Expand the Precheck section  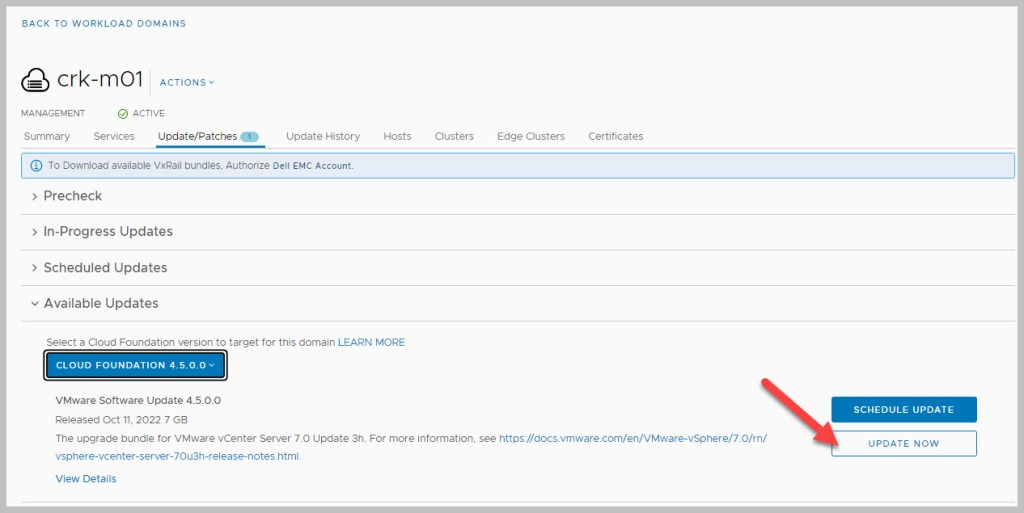pyautogui.click(x=72, y=196)
